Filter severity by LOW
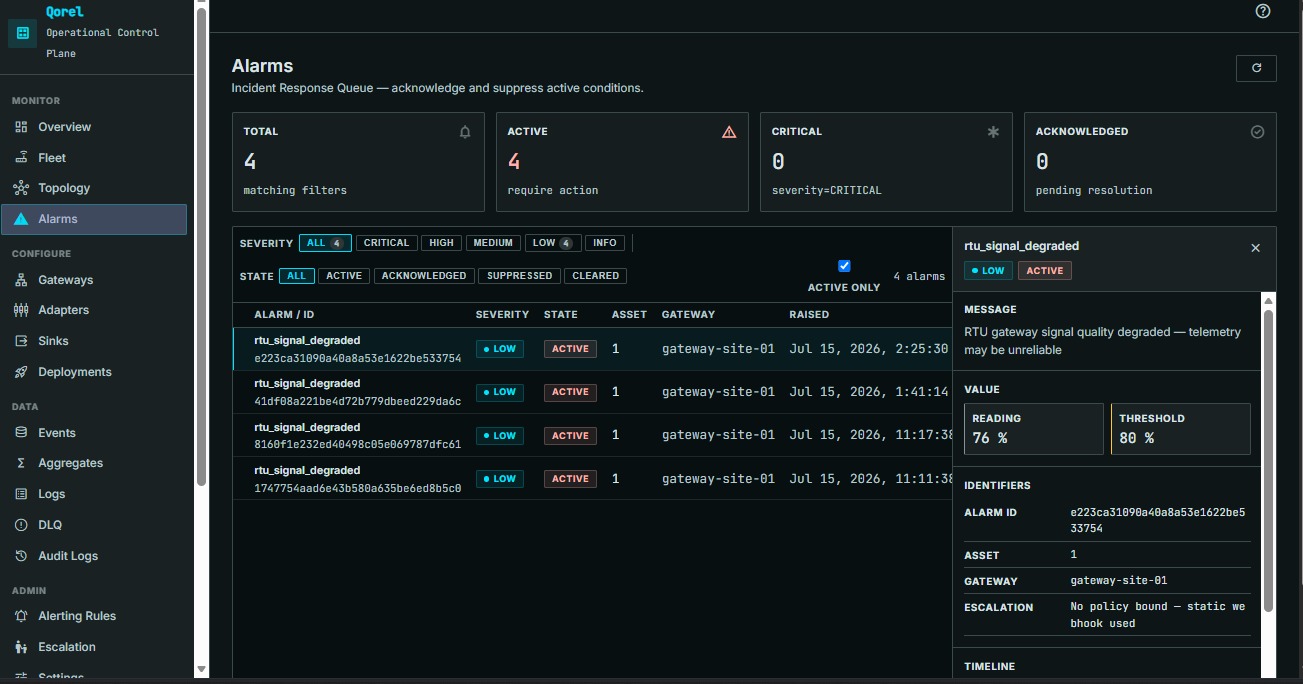 pyautogui.click(x=553, y=243)
